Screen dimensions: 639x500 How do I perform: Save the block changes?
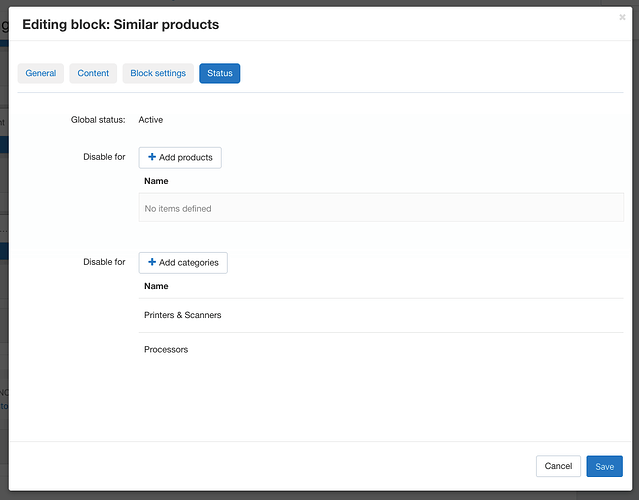[x=604, y=466]
